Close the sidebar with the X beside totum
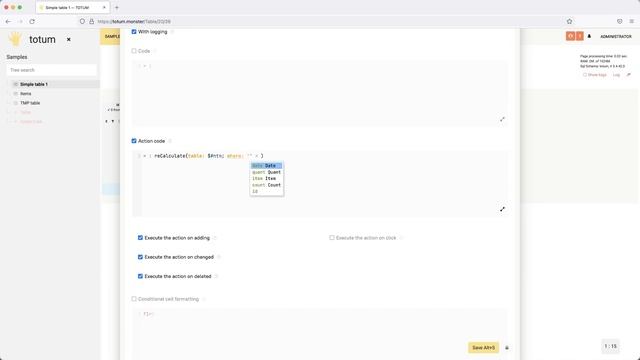Screen dimensions: 640x360 pos(69,40)
